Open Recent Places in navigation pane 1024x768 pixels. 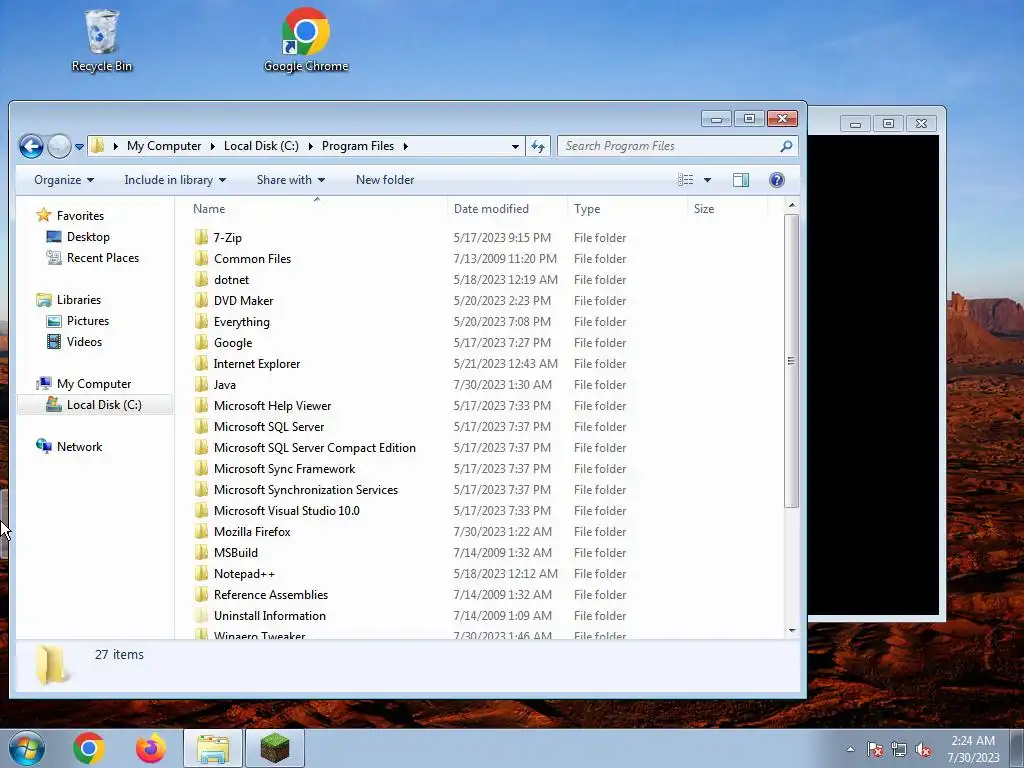pos(93,258)
